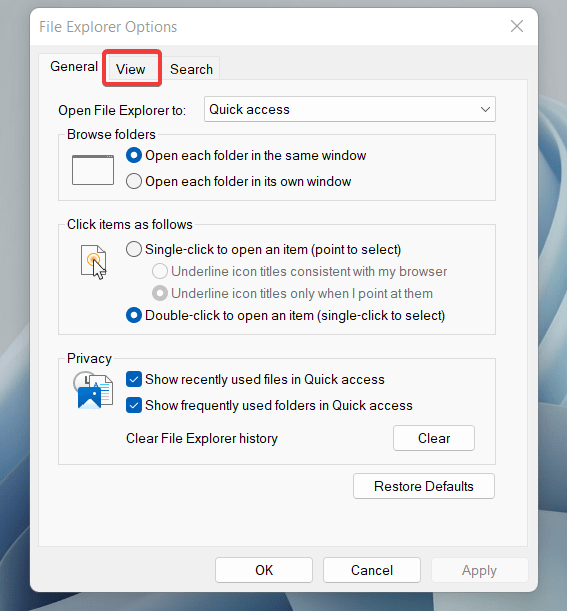Click the 'Open File Explorer to:' label
Screen dimensions: 567x611
coord(122,110)
